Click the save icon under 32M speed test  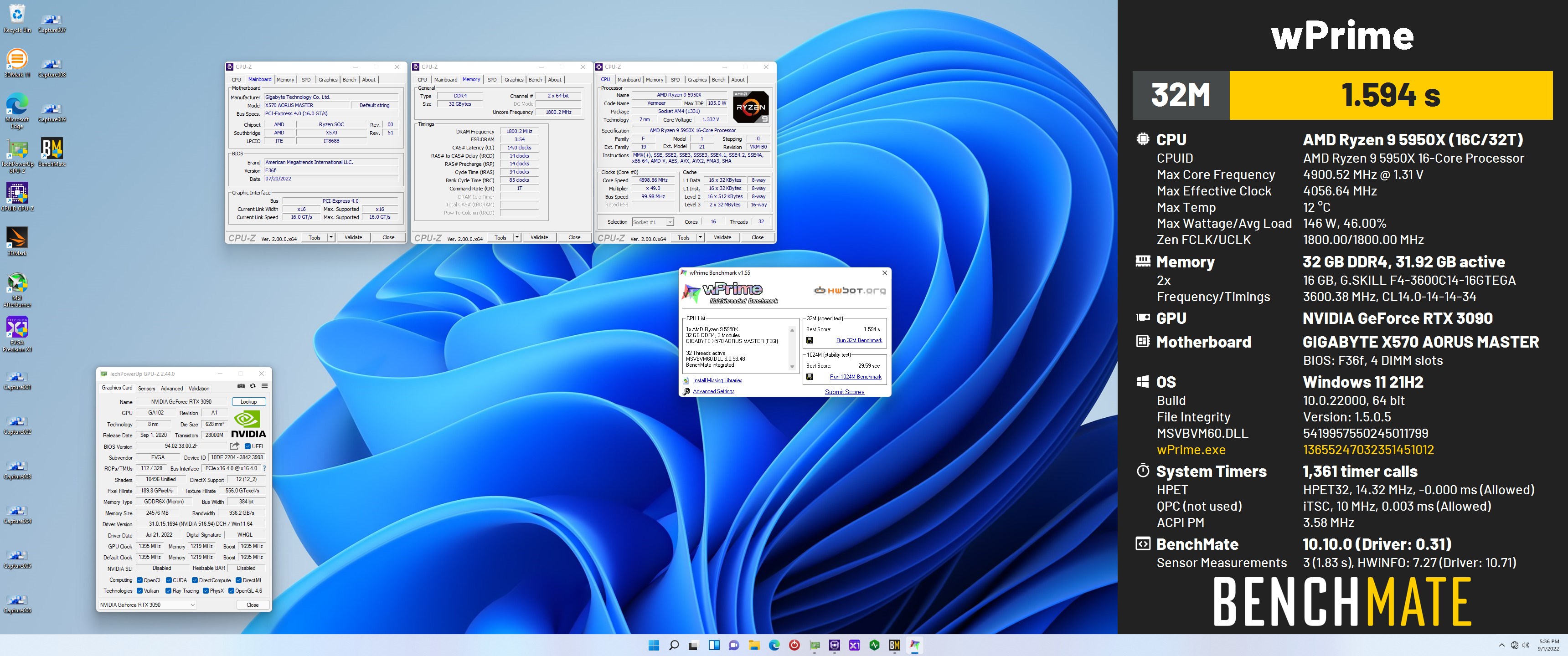pos(810,340)
